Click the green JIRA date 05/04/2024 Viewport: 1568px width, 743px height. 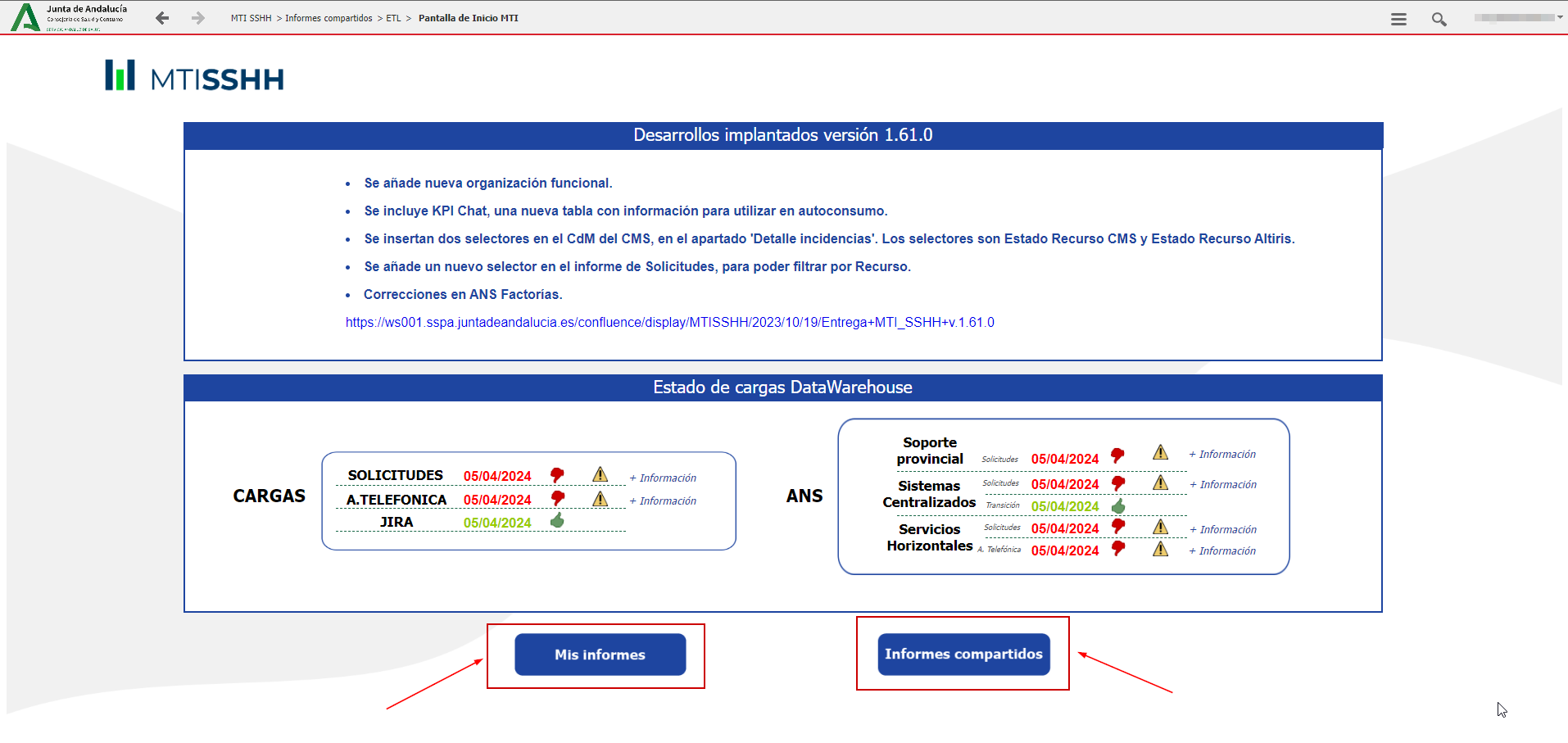(497, 523)
